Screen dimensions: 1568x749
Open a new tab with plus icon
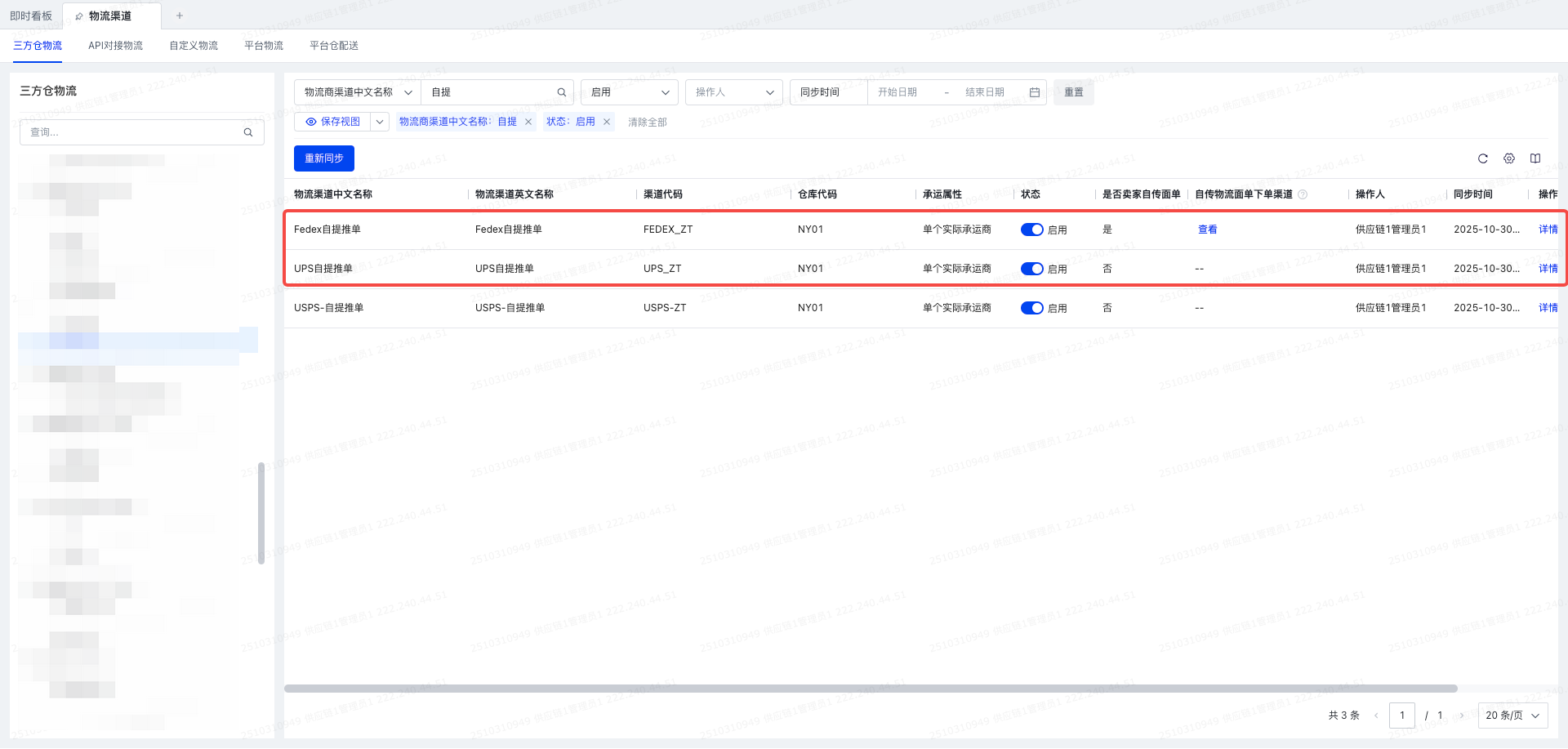(x=180, y=16)
